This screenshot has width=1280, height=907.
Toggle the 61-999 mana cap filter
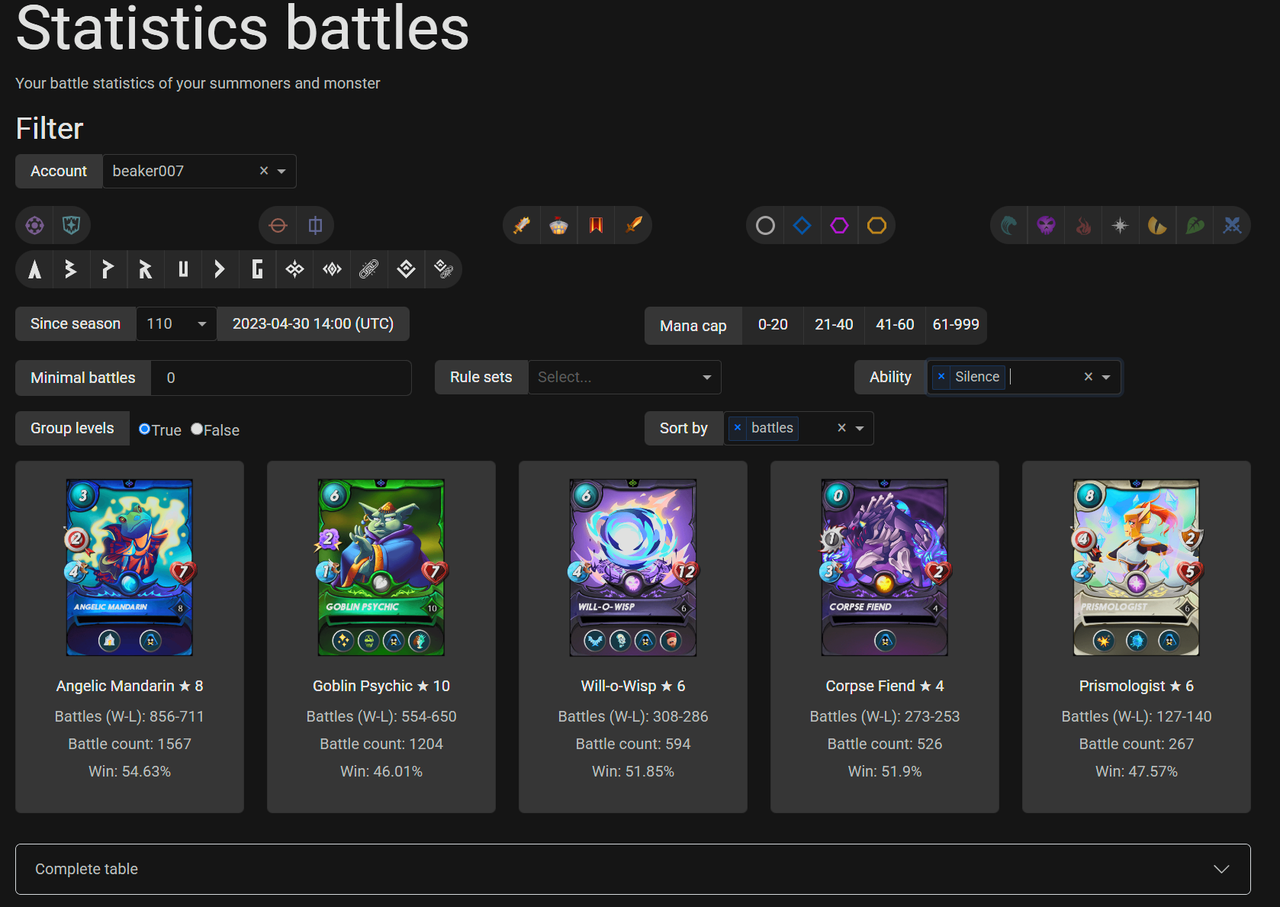(x=955, y=325)
